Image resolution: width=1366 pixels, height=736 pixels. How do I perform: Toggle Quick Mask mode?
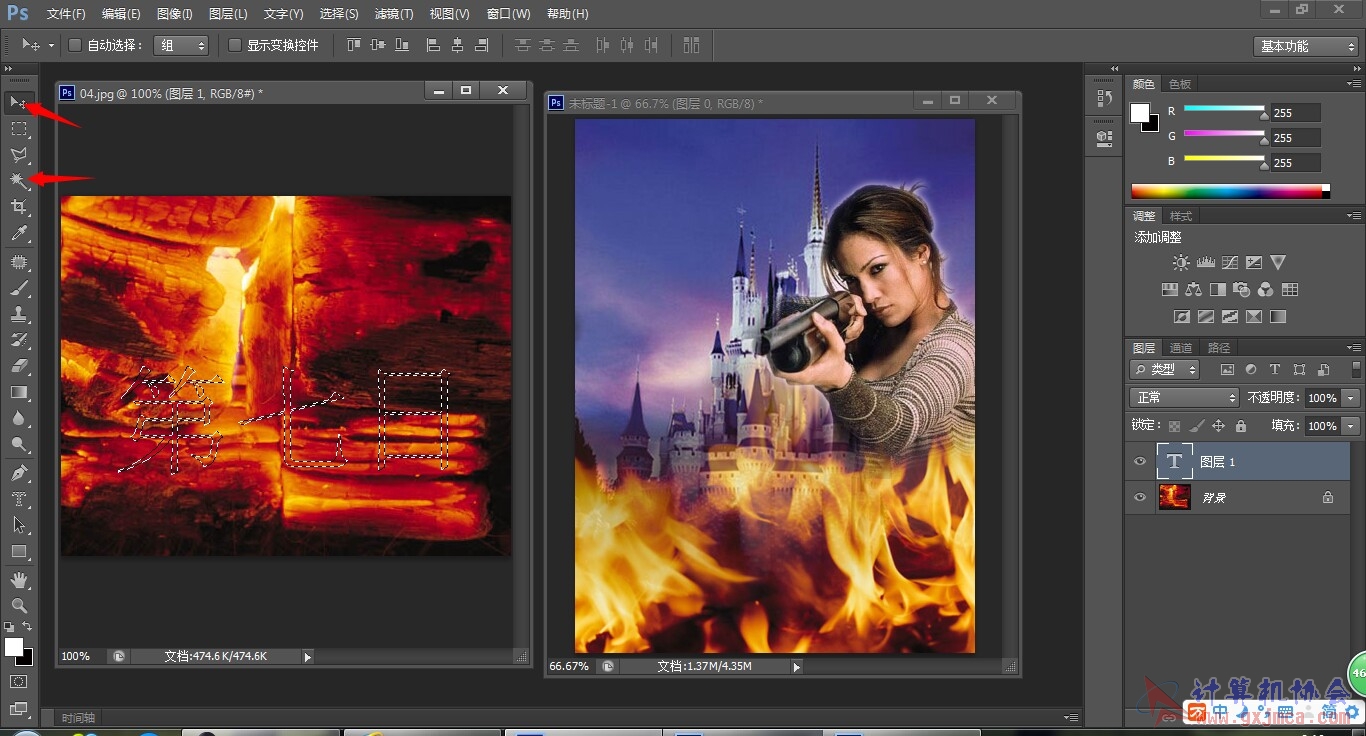point(18,682)
